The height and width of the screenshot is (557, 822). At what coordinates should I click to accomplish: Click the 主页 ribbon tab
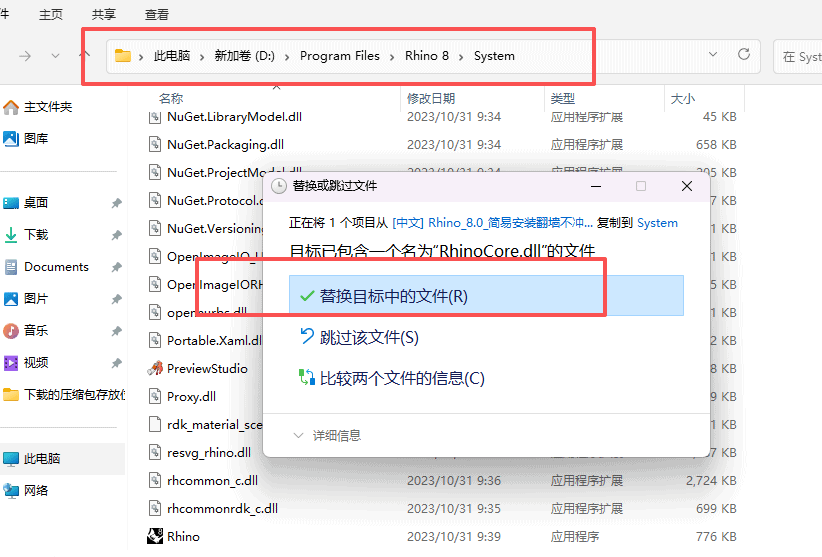point(51,15)
